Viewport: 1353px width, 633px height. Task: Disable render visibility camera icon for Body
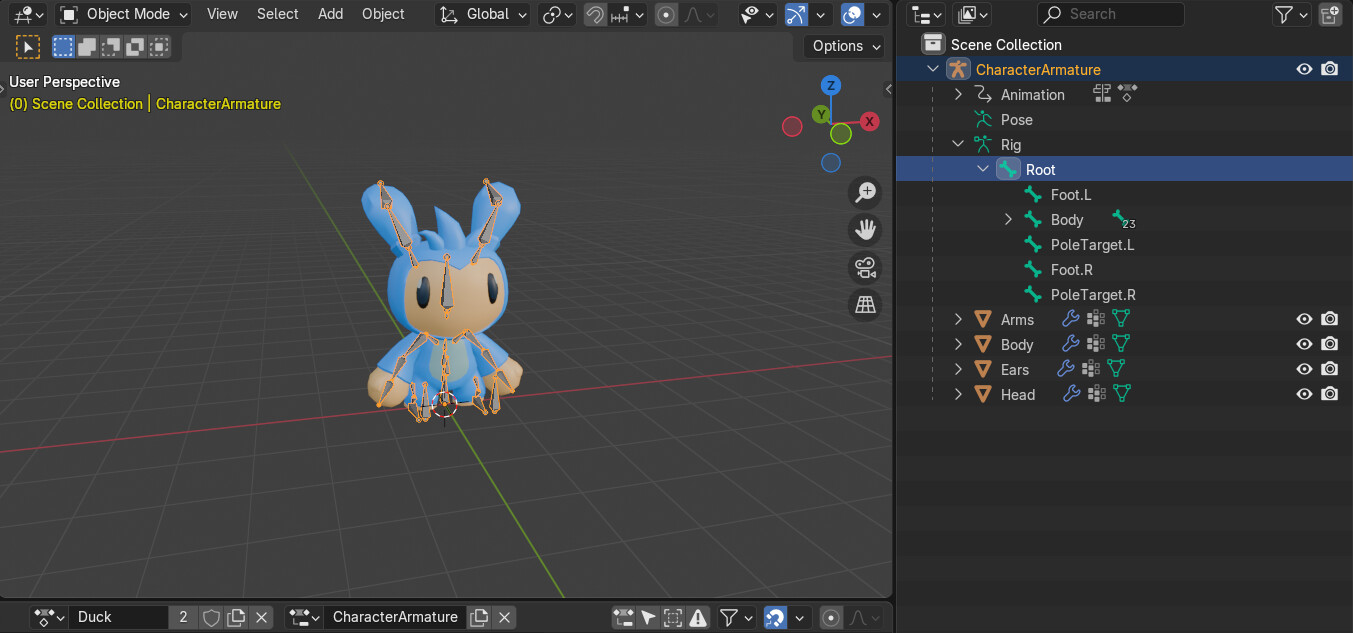(1329, 343)
